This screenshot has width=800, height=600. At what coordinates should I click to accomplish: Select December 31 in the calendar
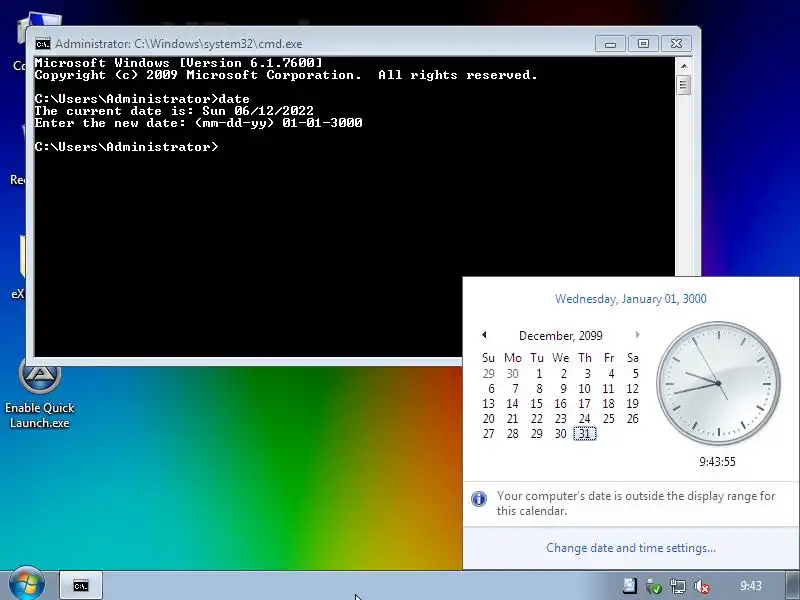coord(585,434)
